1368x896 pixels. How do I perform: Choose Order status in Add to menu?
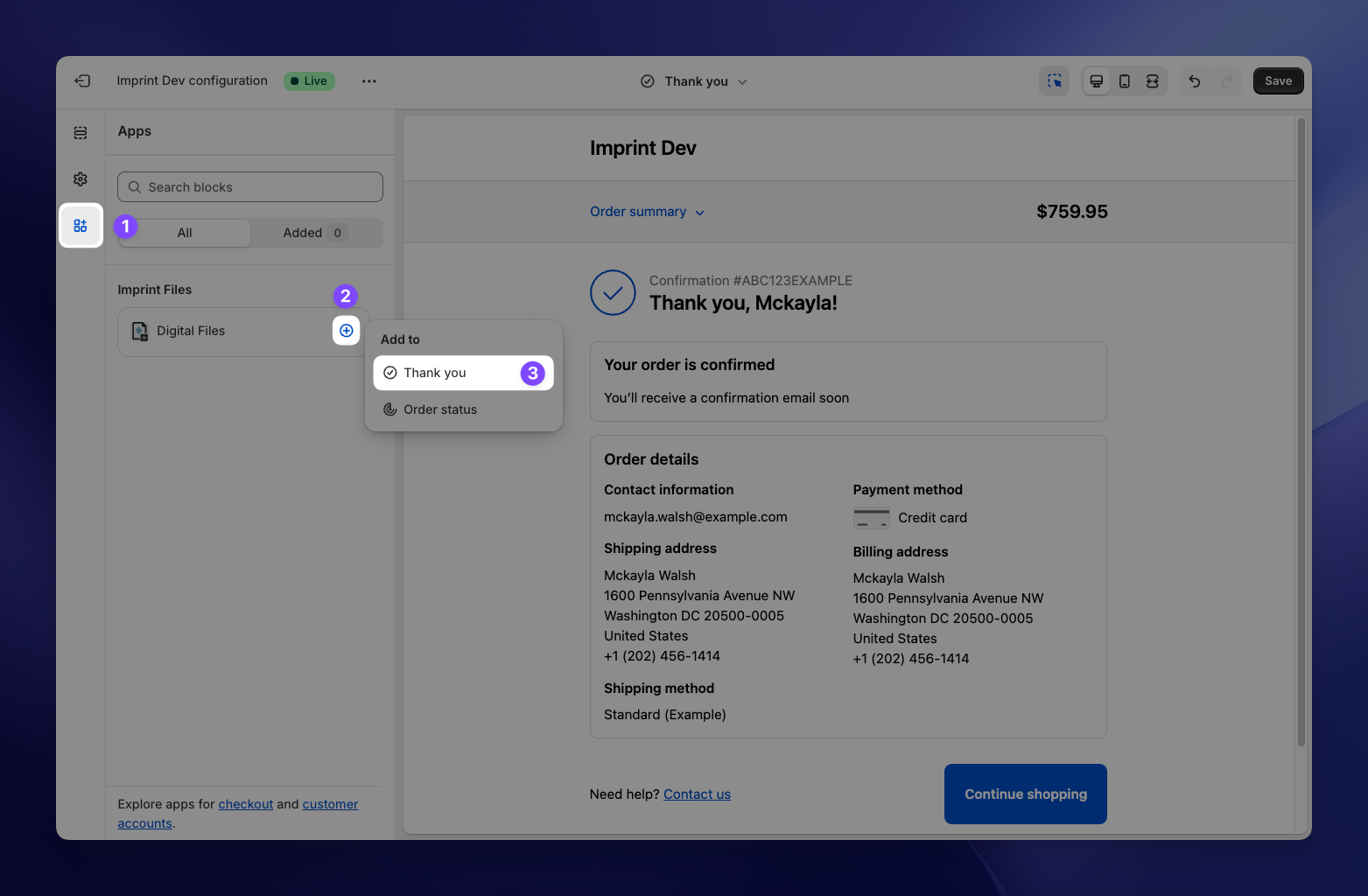pyautogui.click(x=440, y=409)
